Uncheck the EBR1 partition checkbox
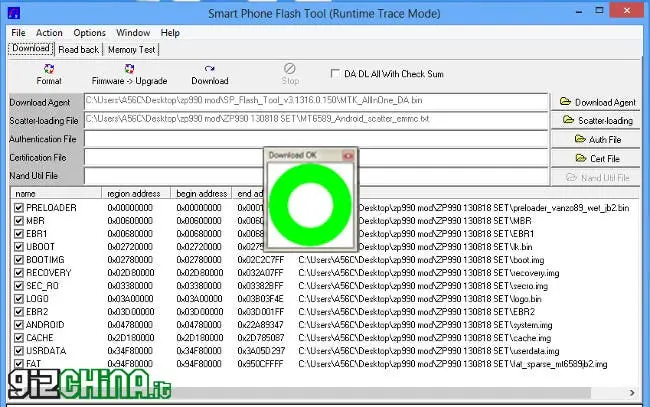650x407 pixels. [19, 234]
